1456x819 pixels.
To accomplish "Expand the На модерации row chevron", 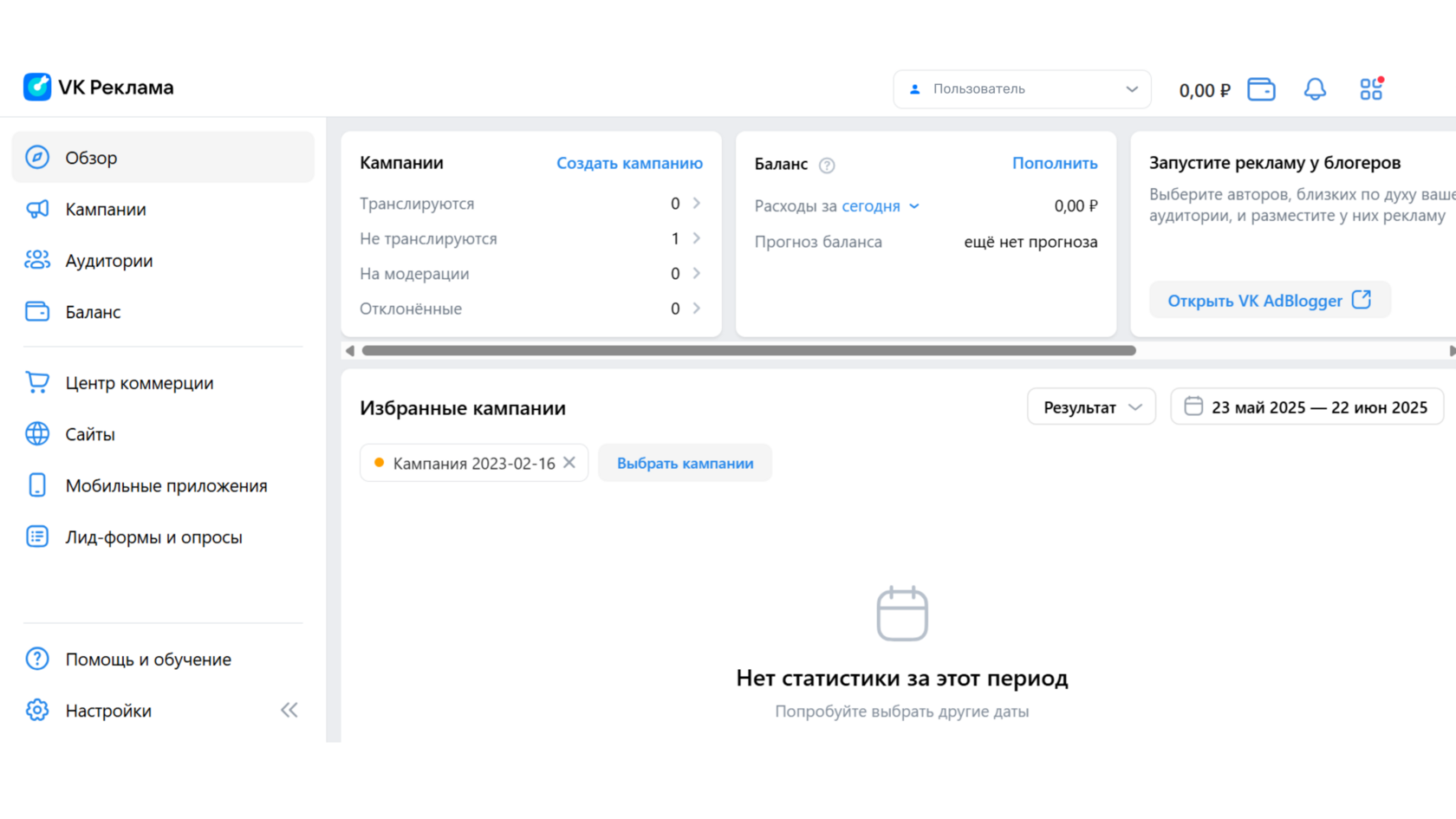I will pyautogui.click(x=697, y=273).
